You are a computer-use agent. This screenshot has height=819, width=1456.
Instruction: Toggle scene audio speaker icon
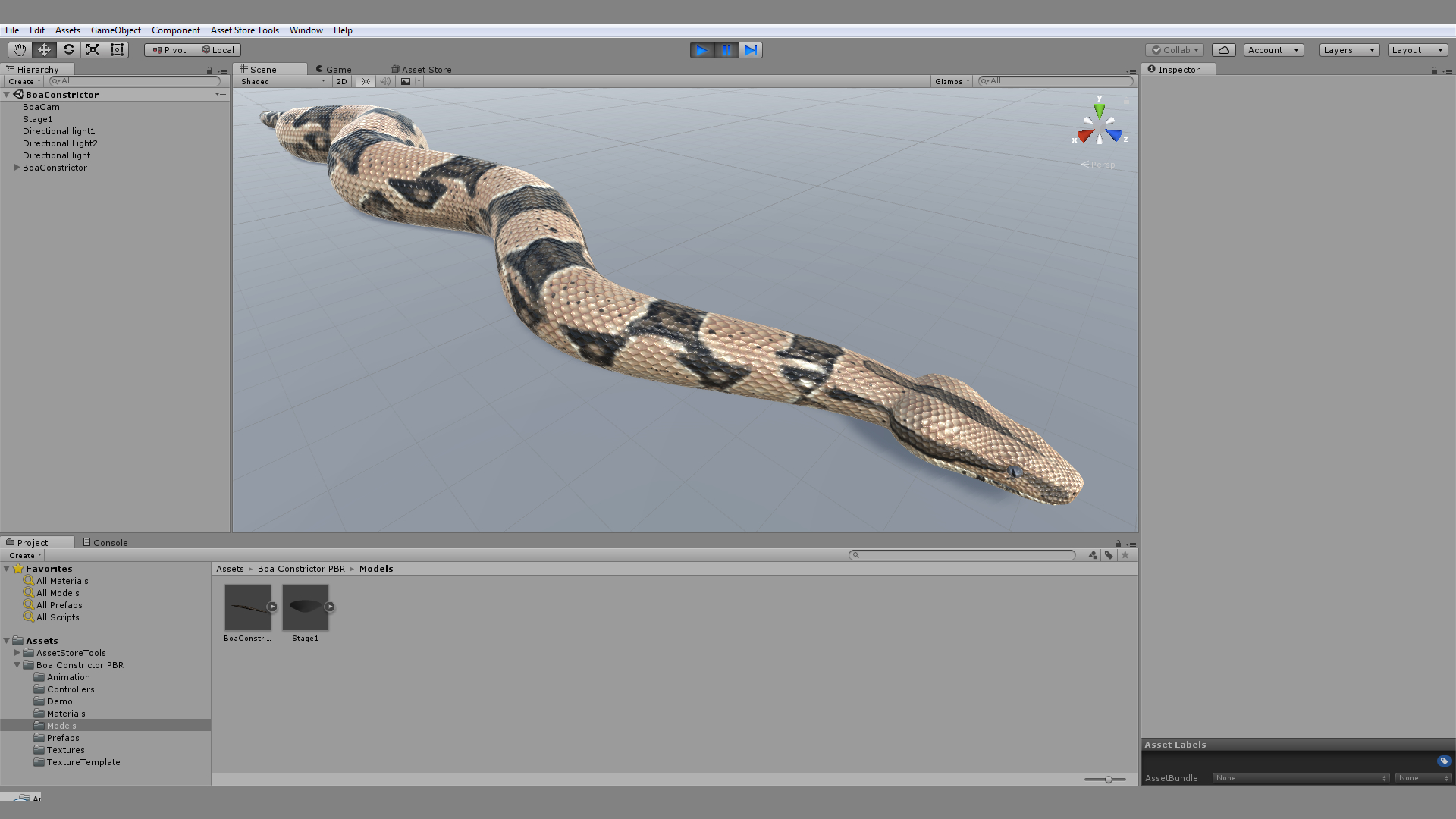point(385,81)
